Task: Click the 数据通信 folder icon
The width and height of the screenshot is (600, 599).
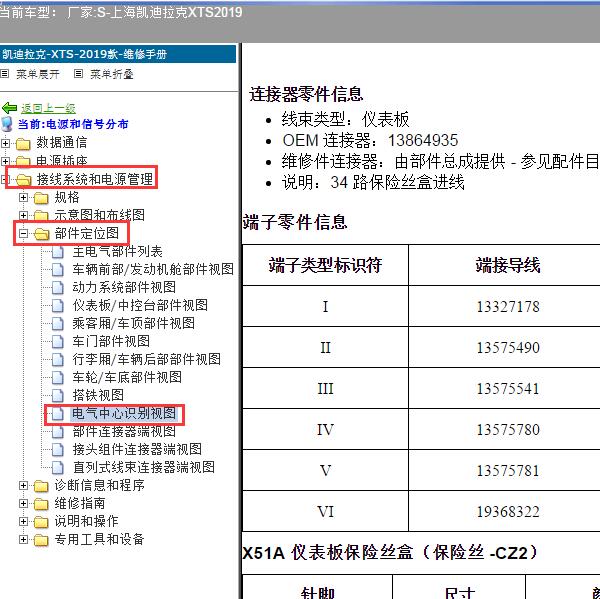Action: pyautogui.click(x=23, y=144)
